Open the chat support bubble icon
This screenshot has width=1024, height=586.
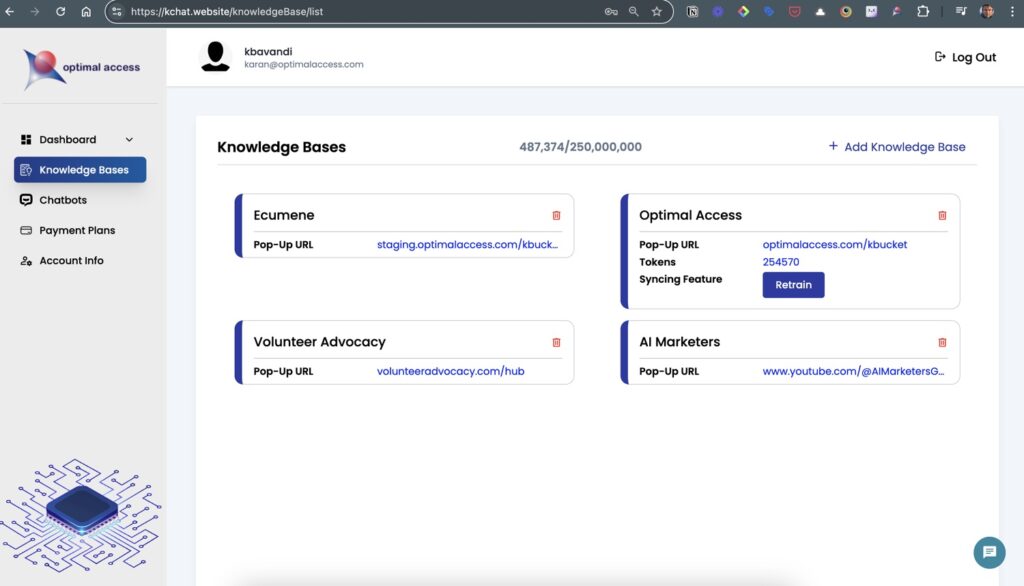(x=989, y=553)
